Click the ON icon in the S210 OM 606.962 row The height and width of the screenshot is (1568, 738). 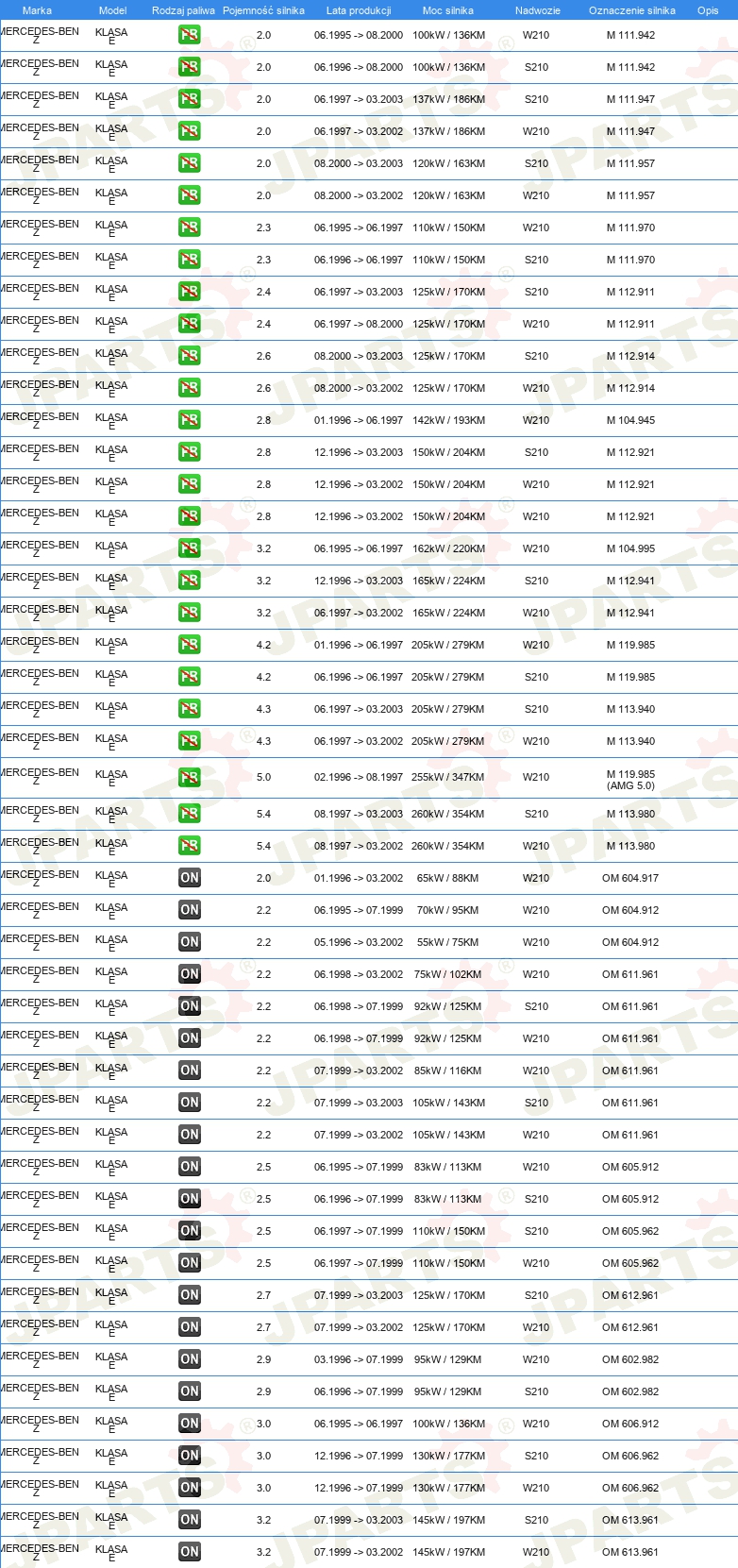pyautogui.click(x=190, y=1456)
